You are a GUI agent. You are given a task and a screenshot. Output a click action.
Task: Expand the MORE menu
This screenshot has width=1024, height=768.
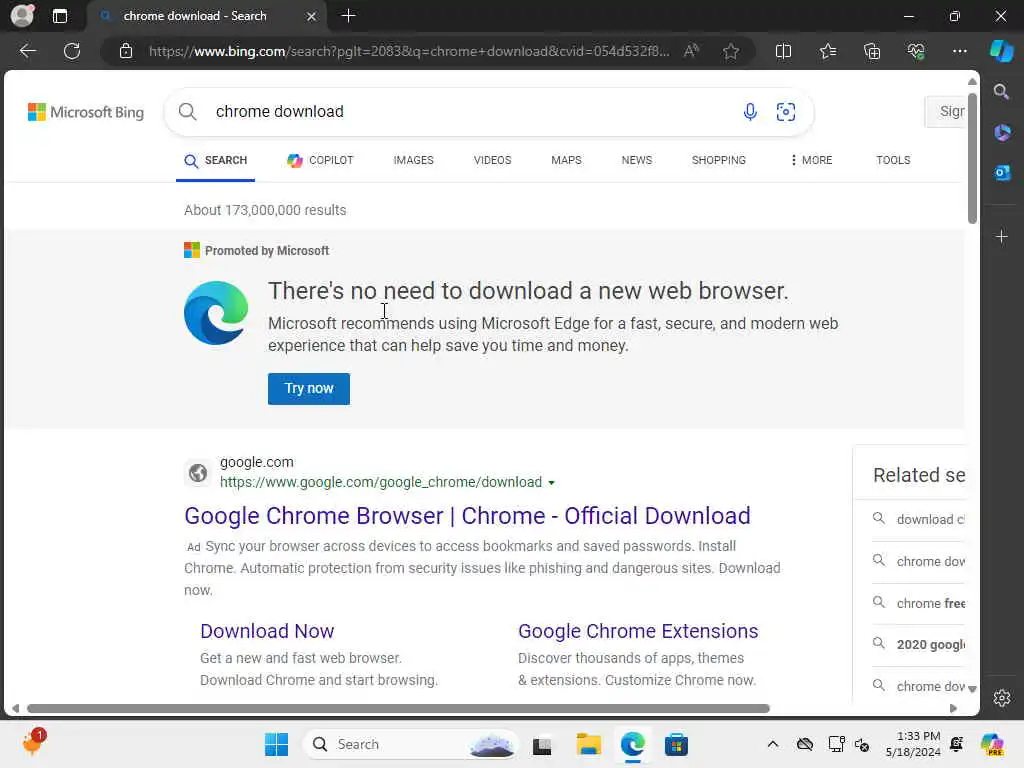pos(811,161)
